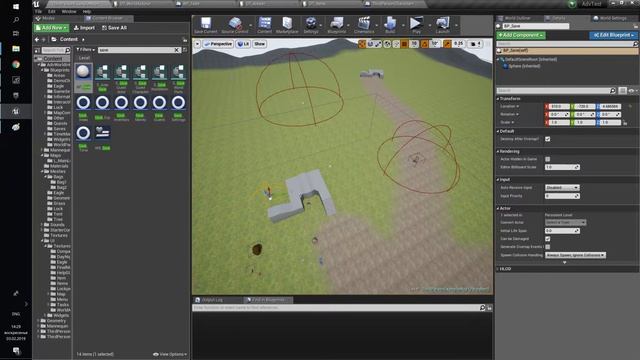The width and height of the screenshot is (640, 360).
Task: Toggle Destroy After Overlap checkbox
Action: (547, 139)
